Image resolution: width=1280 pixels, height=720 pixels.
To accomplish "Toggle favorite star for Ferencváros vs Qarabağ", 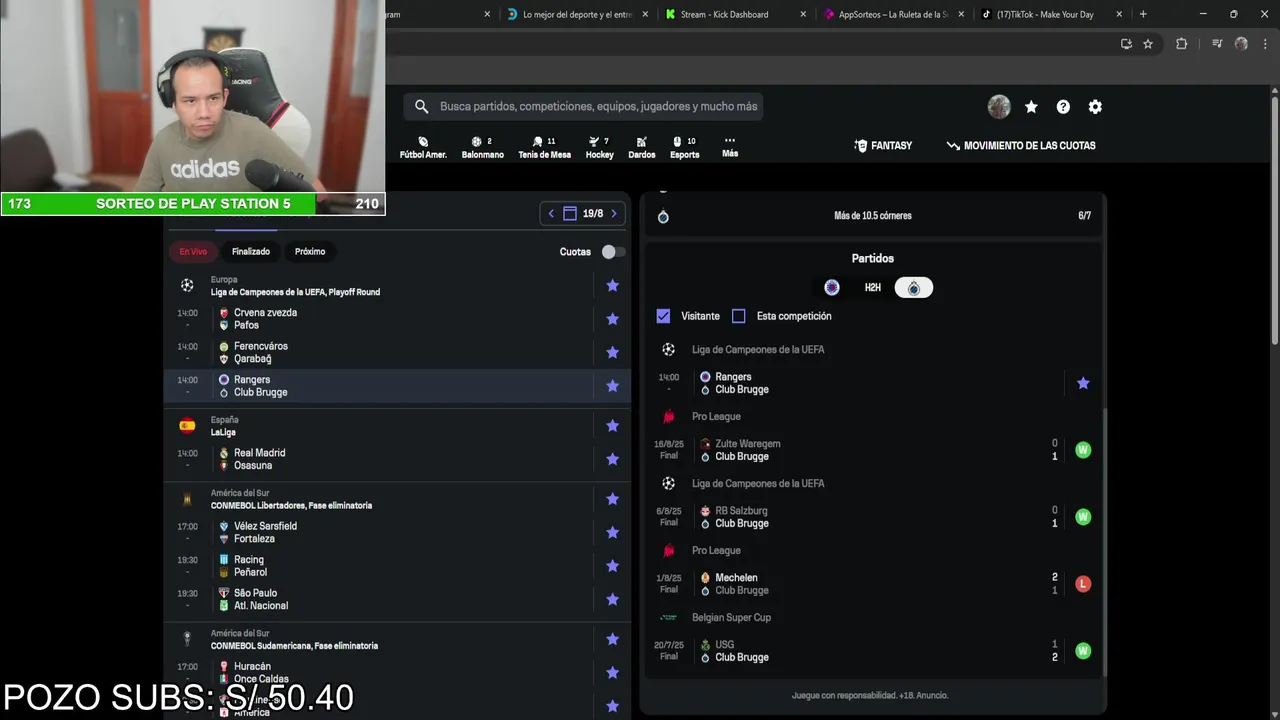I will pos(613,352).
